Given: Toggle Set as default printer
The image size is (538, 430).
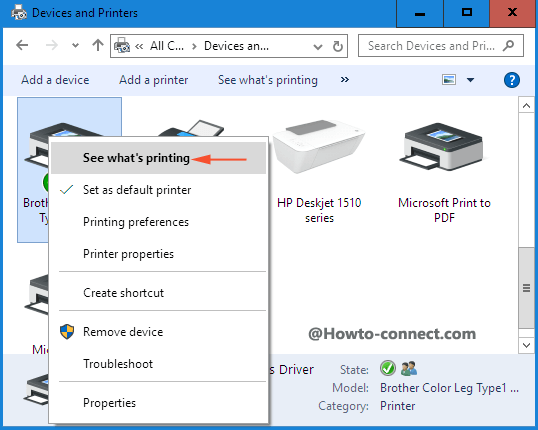Looking at the screenshot, I should click(x=158, y=190).
